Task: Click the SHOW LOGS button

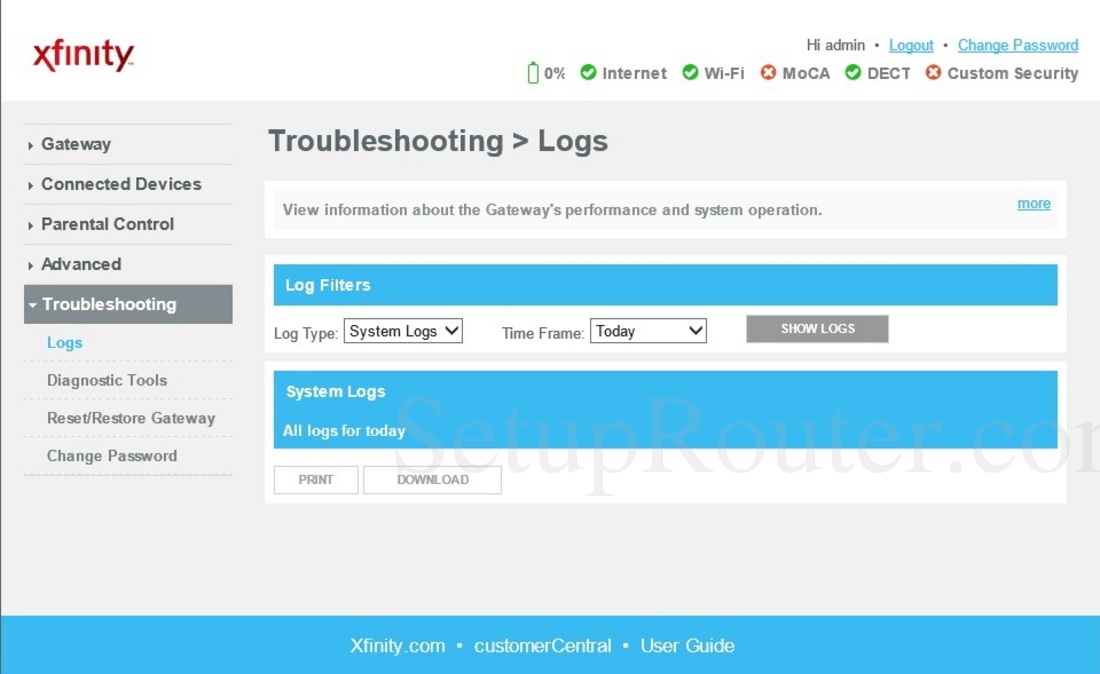Action: (x=817, y=329)
